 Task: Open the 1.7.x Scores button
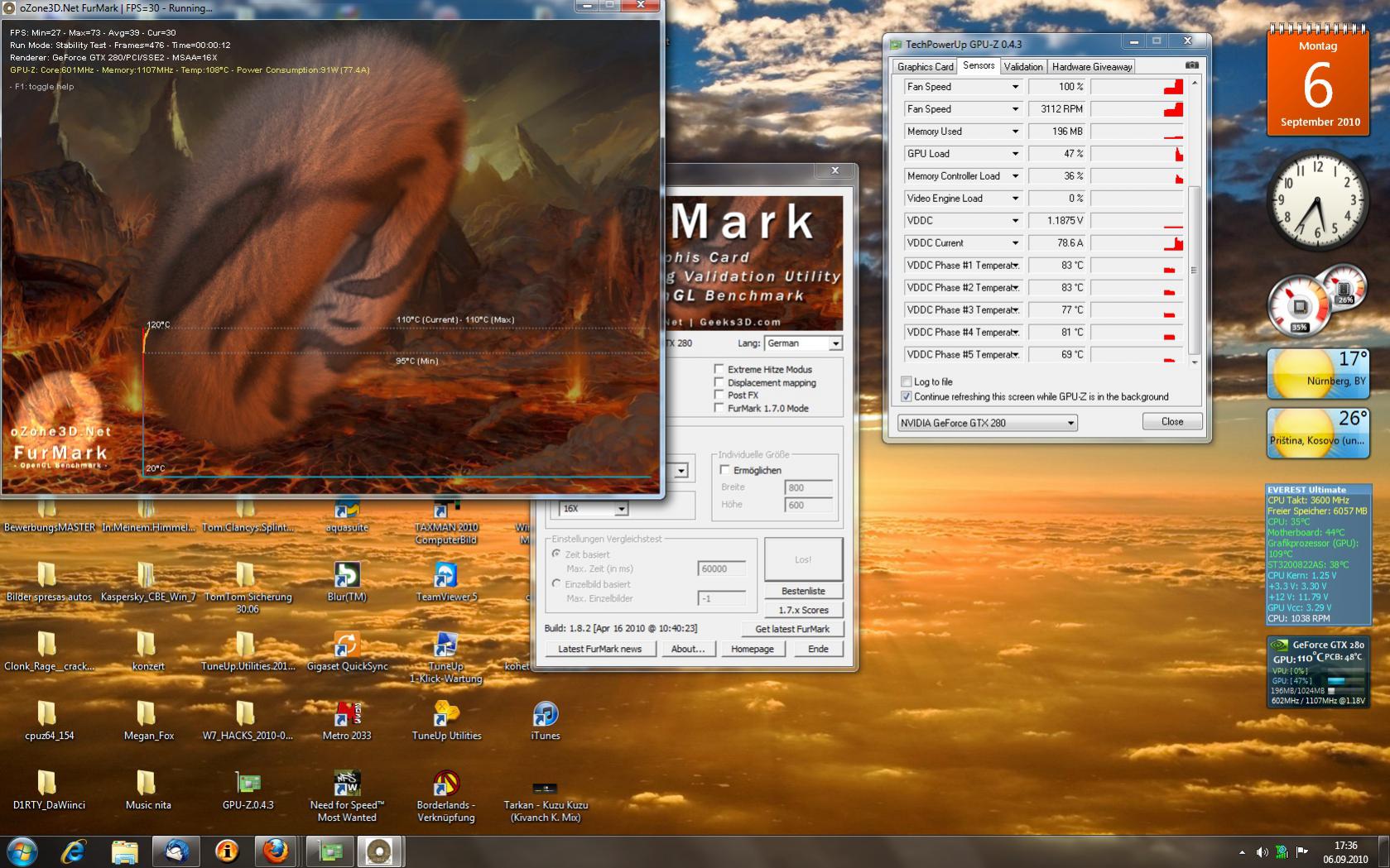click(803, 610)
